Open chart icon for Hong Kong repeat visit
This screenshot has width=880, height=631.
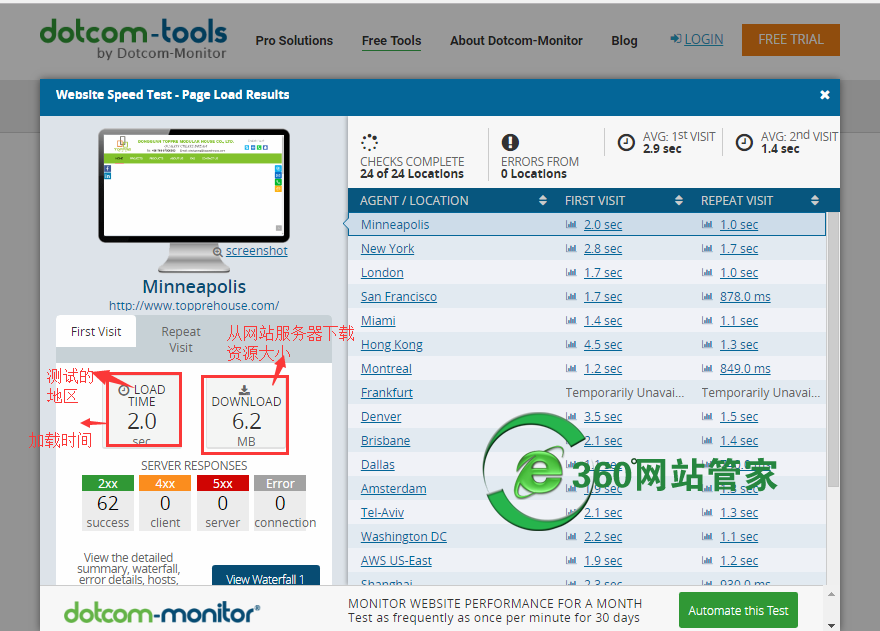(x=707, y=345)
